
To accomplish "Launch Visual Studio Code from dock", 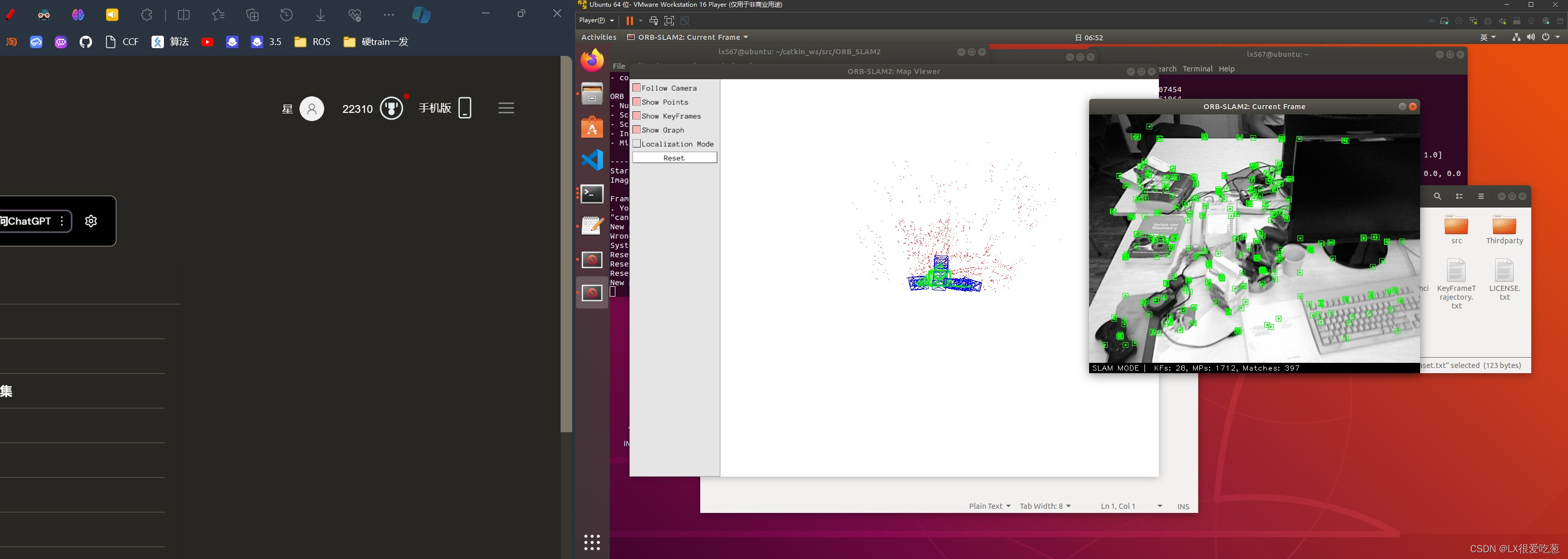I will 592,160.
